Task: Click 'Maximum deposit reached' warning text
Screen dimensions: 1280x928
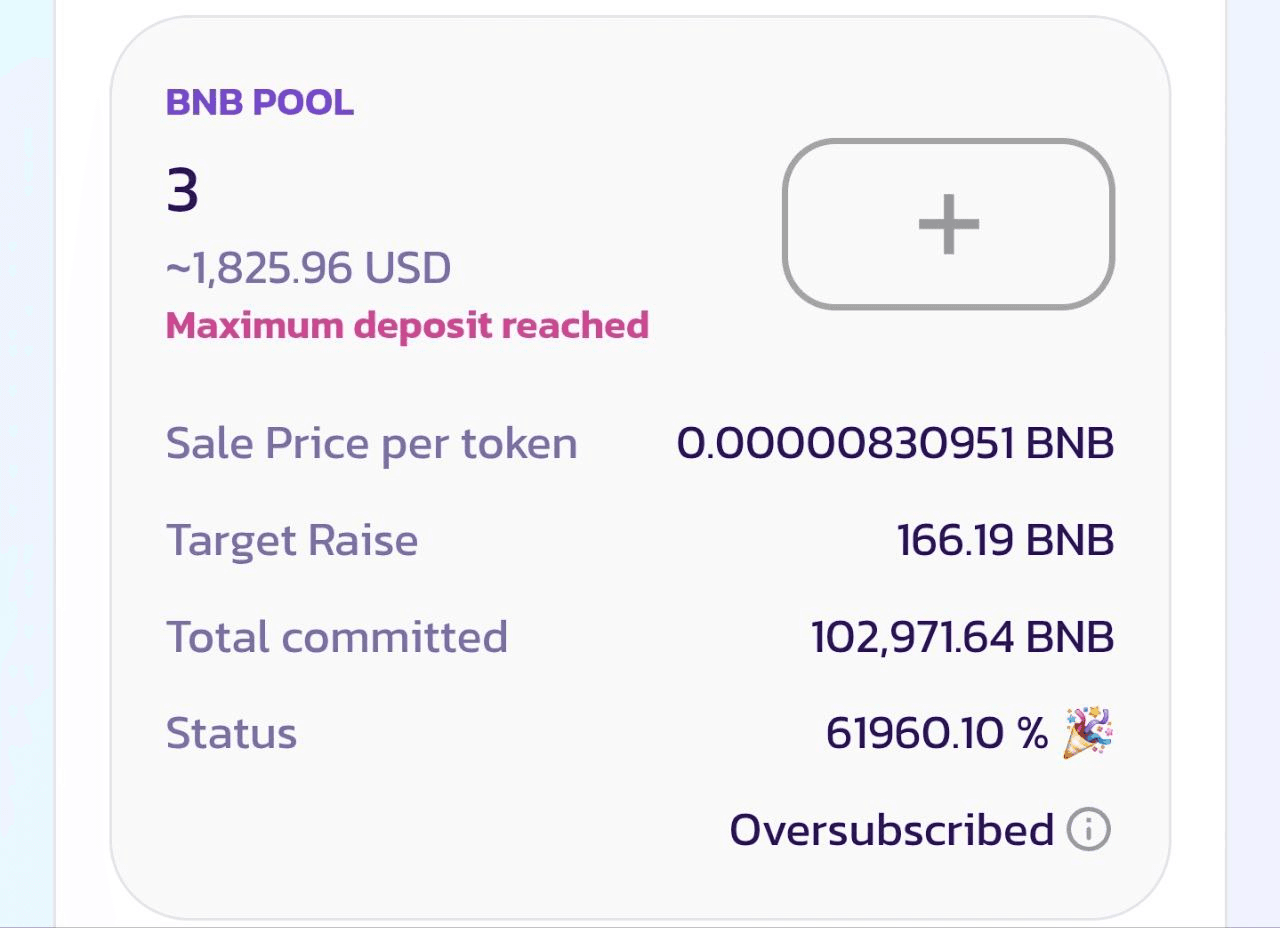Action: [x=407, y=325]
